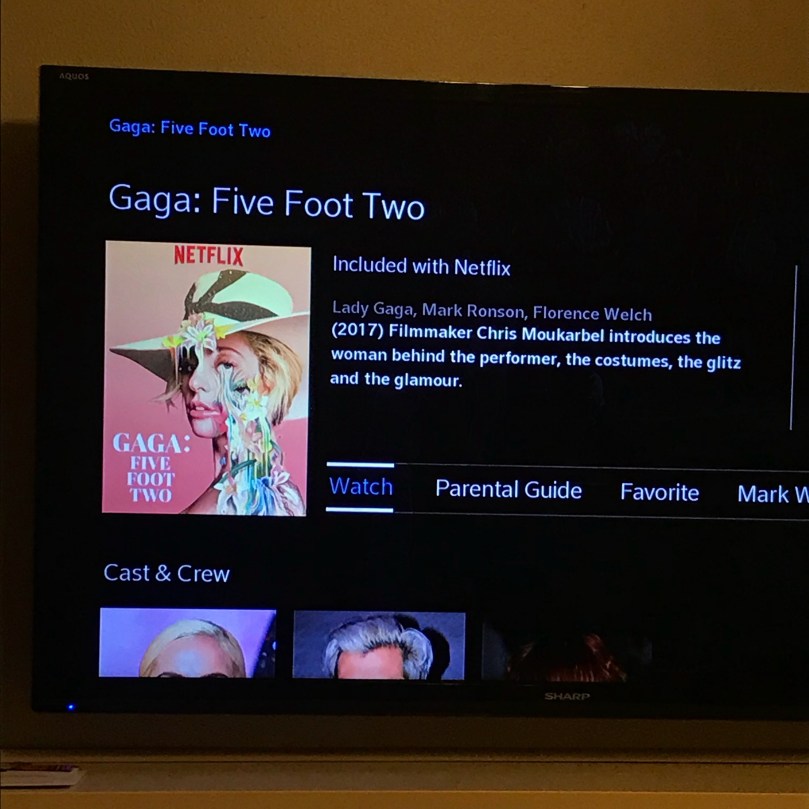Viewport: 809px width, 809px height.
Task: Click the AQUOS logo on the TV bezel
Action: click(x=74, y=76)
